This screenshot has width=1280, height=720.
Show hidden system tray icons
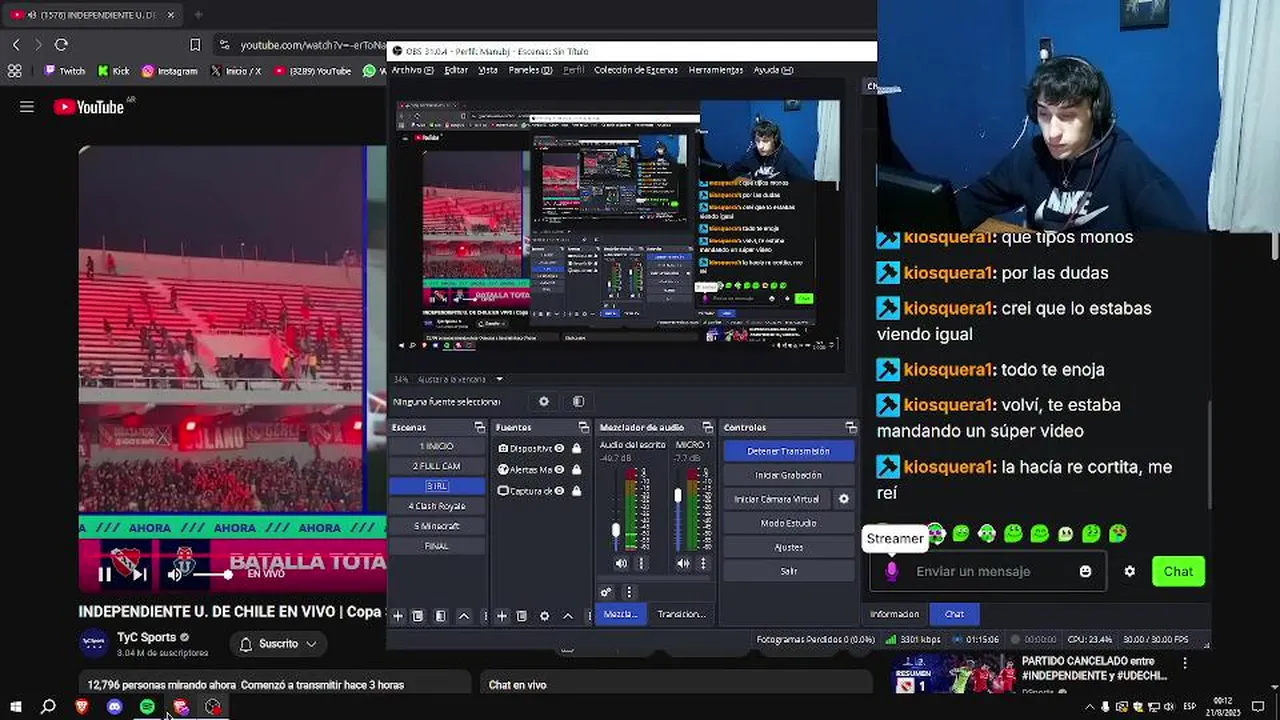[x=1090, y=707]
